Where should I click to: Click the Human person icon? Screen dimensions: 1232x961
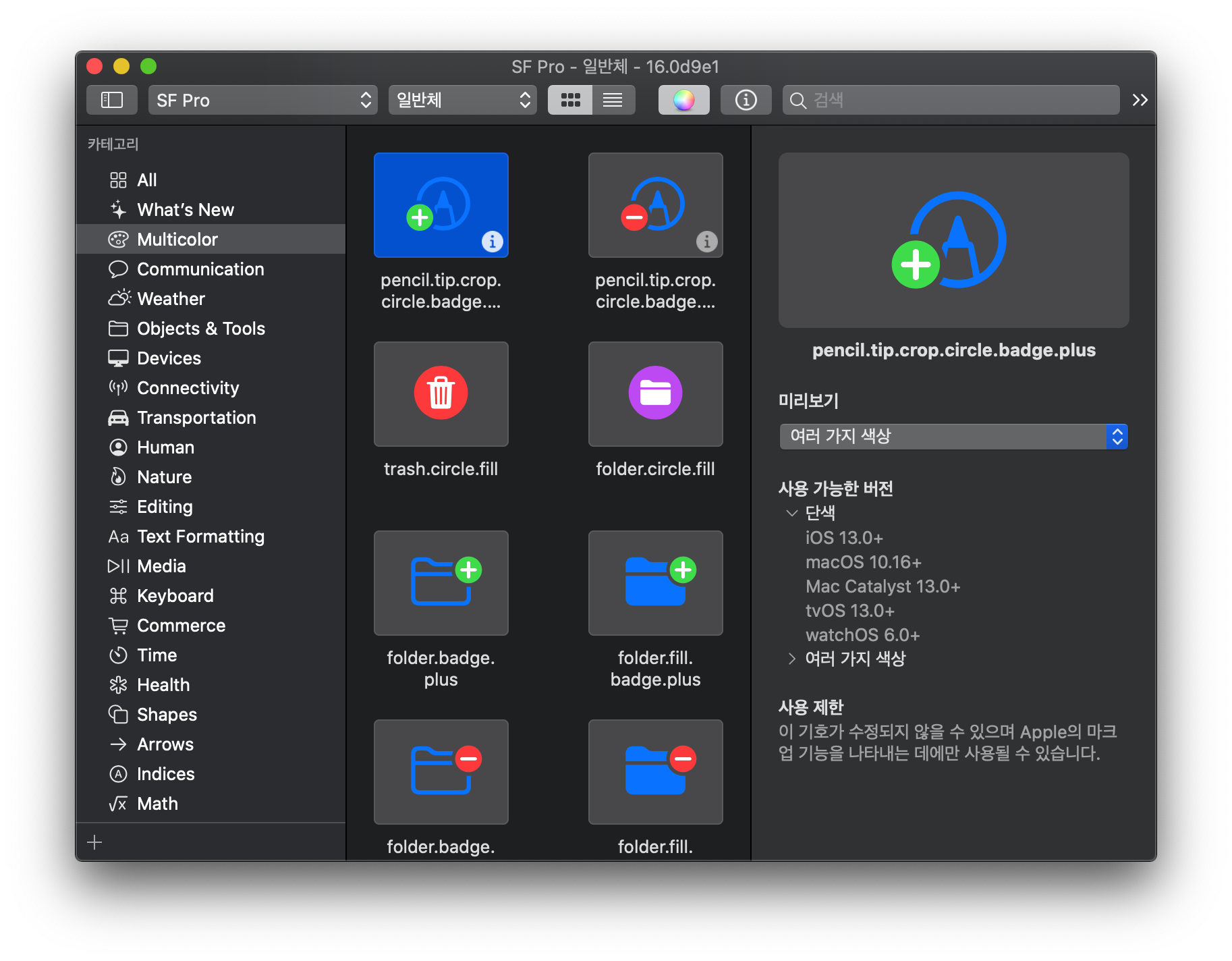(x=118, y=447)
